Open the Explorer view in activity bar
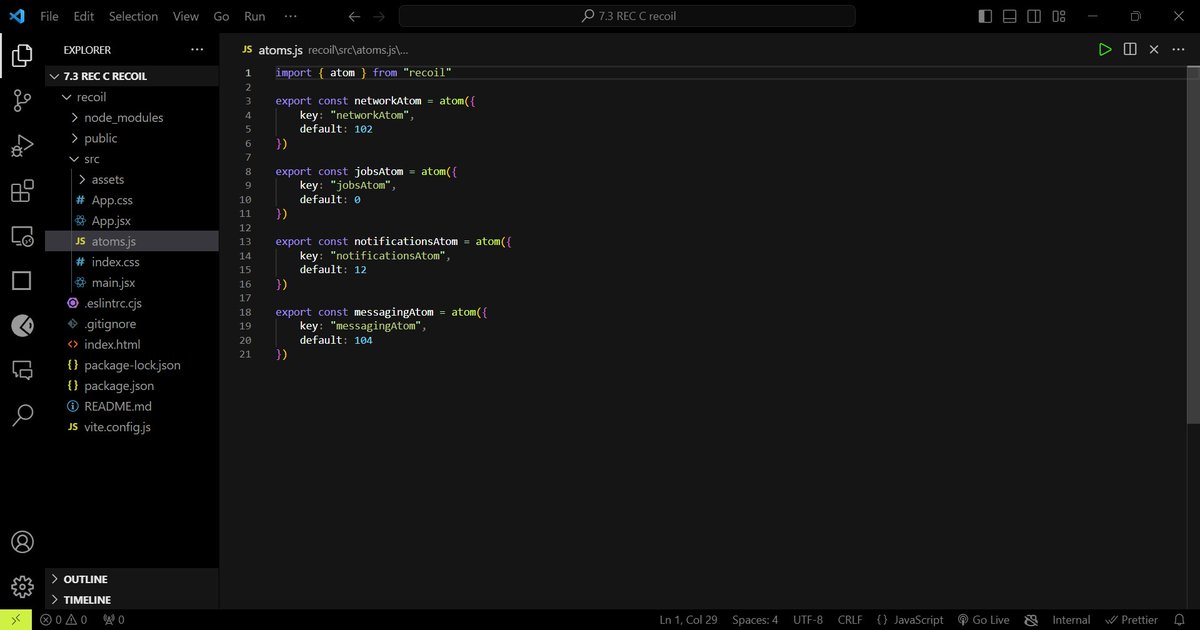The height and width of the screenshot is (630, 1200). [22, 56]
